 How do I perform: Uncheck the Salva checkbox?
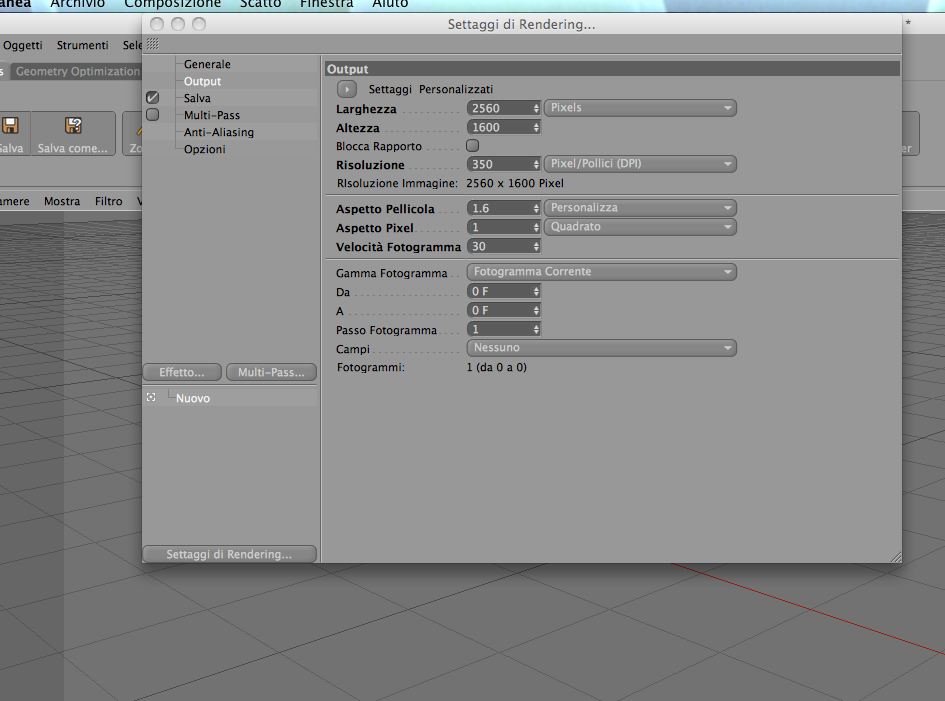(152, 97)
